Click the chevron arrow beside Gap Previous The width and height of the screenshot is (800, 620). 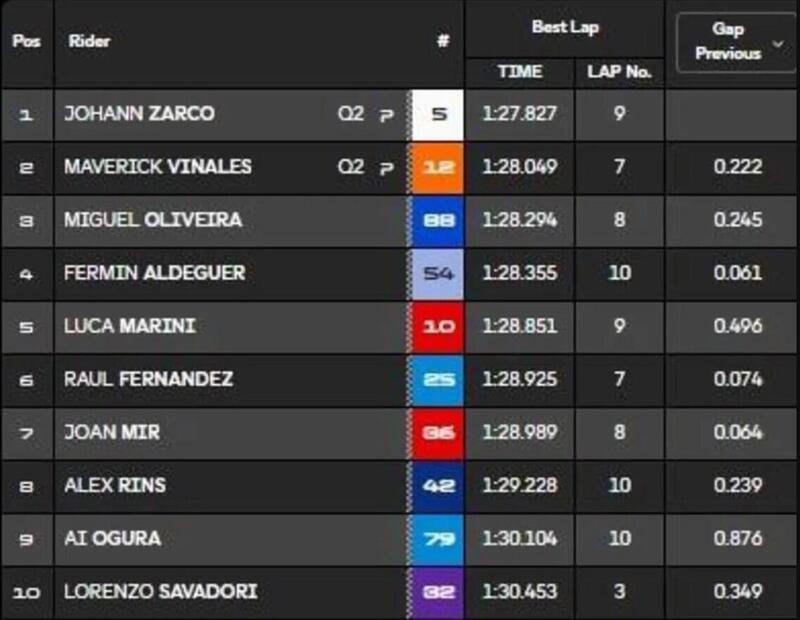(x=778, y=44)
